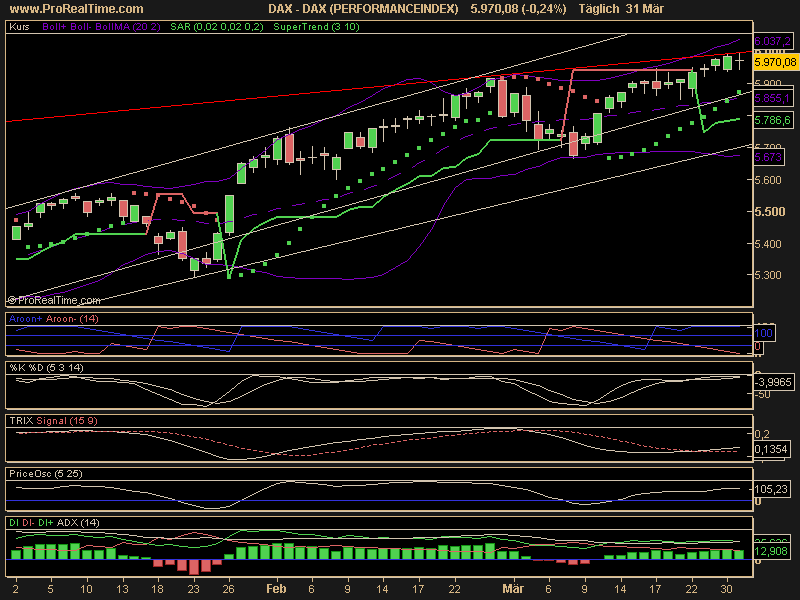Click the 5.855,1 Bollinger average value tag
The height and width of the screenshot is (600, 800).
[x=772, y=98]
